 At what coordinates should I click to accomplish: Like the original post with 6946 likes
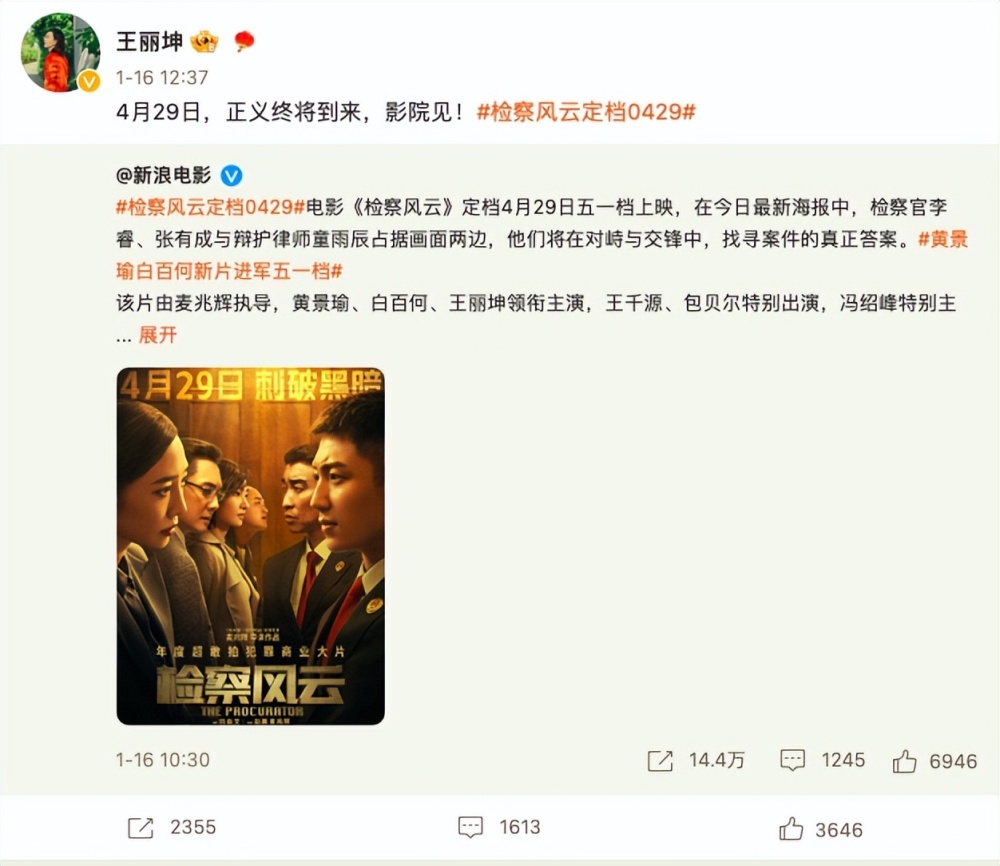click(904, 761)
